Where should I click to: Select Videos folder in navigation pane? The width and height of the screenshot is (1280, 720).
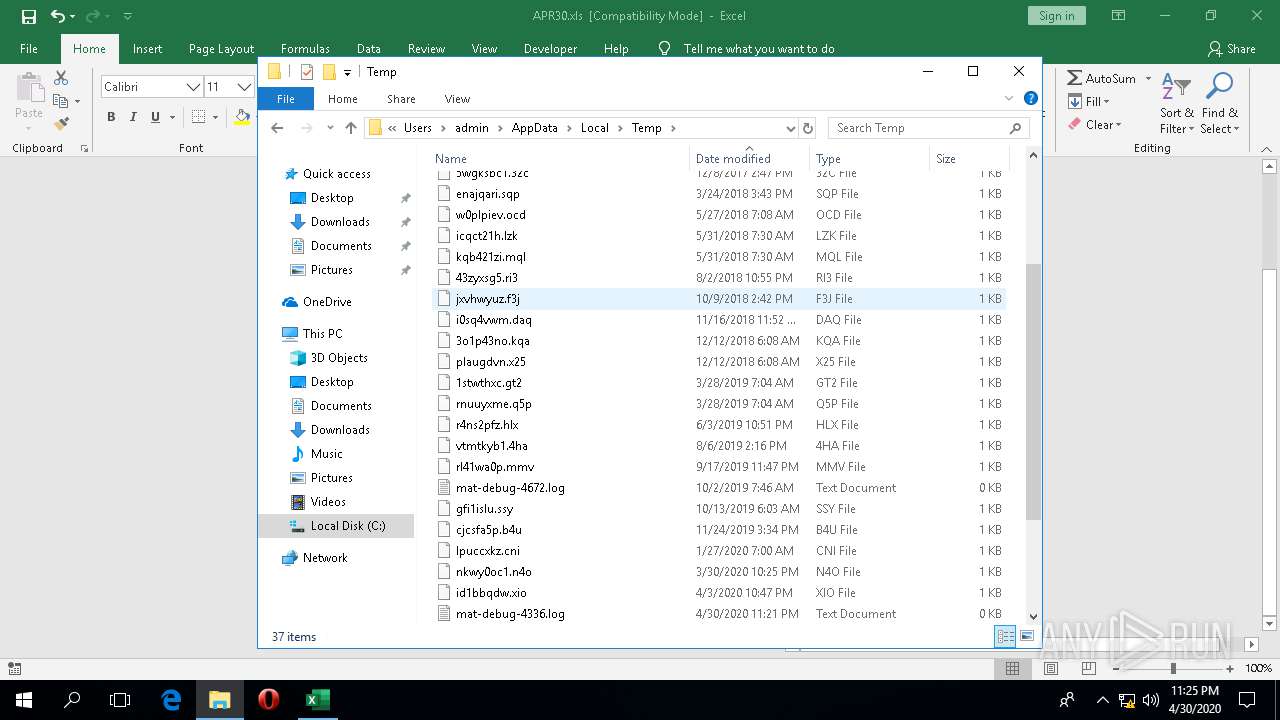point(328,502)
